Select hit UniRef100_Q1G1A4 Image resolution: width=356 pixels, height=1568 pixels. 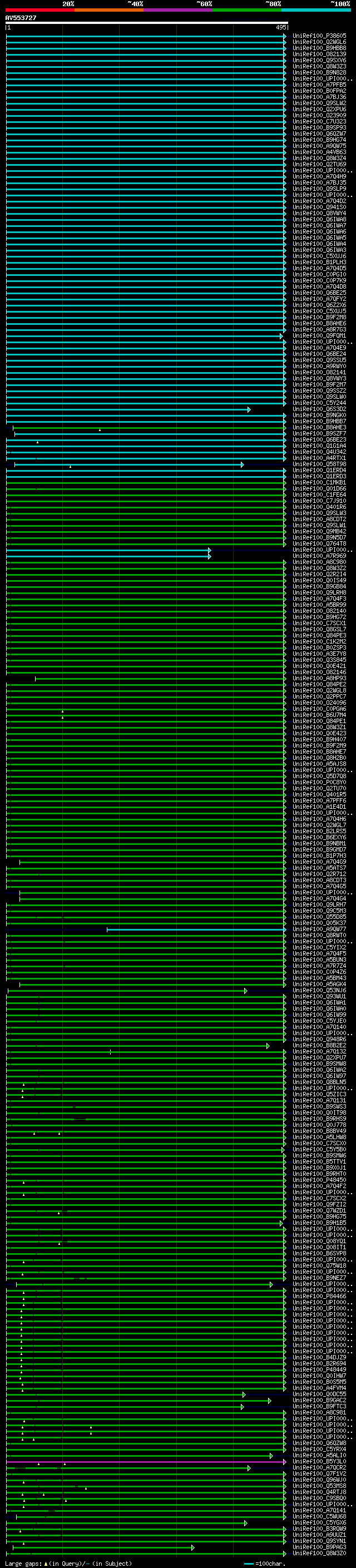[319, 446]
